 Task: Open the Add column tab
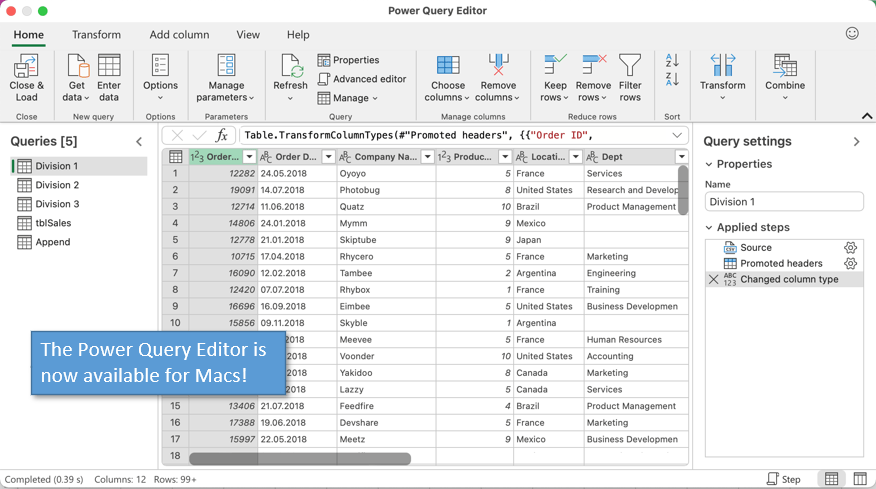(179, 35)
